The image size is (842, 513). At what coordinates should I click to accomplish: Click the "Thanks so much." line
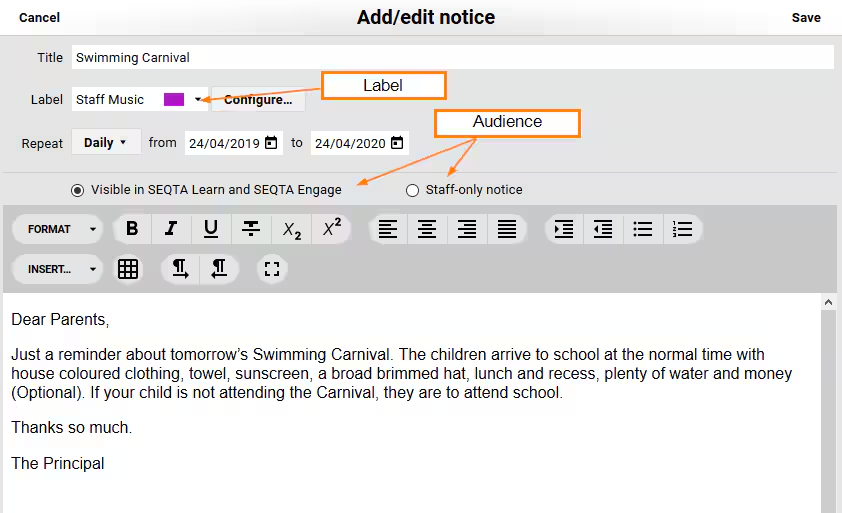click(71, 428)
